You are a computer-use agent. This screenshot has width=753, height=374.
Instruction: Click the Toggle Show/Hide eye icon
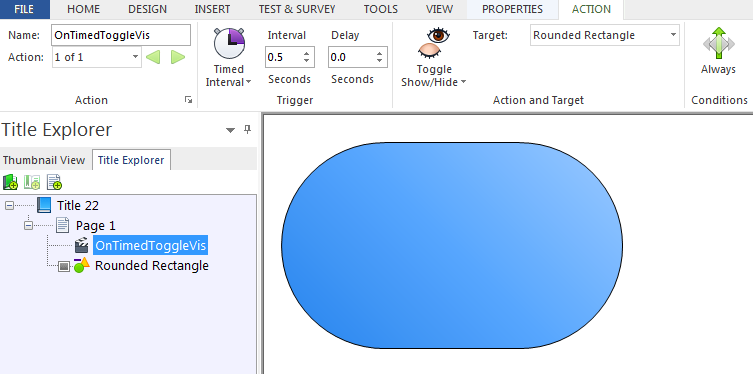[434, 43]
